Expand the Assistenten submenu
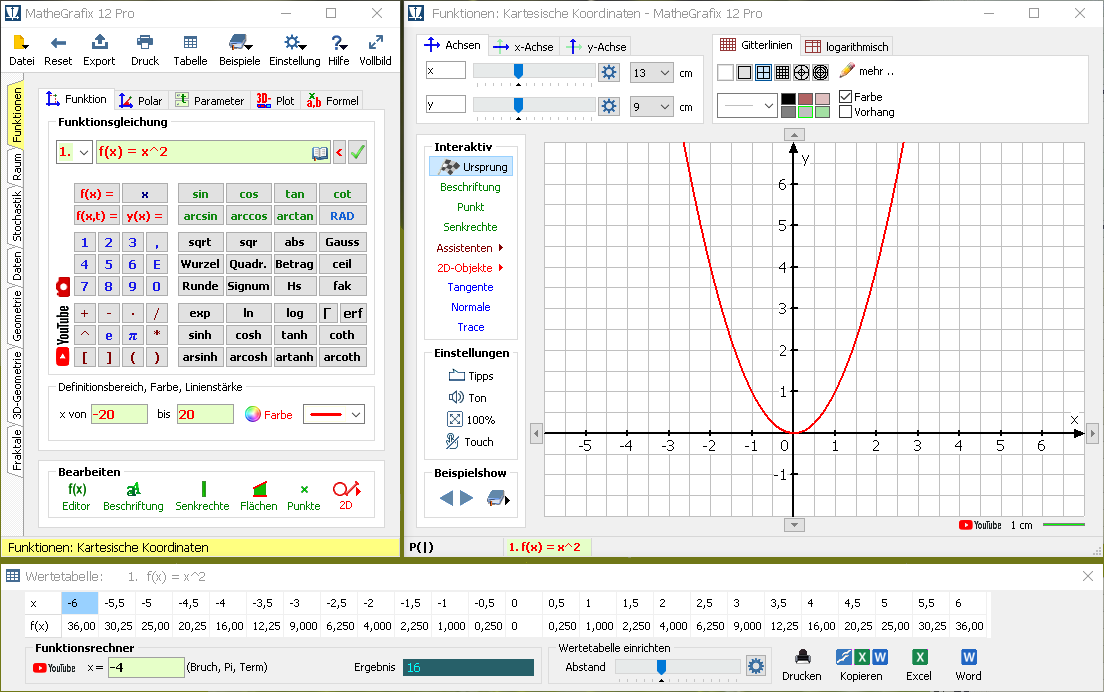 click(x=470, y=248)
